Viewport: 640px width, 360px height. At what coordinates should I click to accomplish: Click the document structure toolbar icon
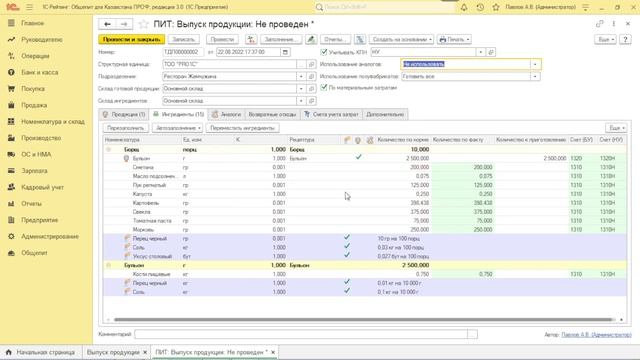point(360,39)
